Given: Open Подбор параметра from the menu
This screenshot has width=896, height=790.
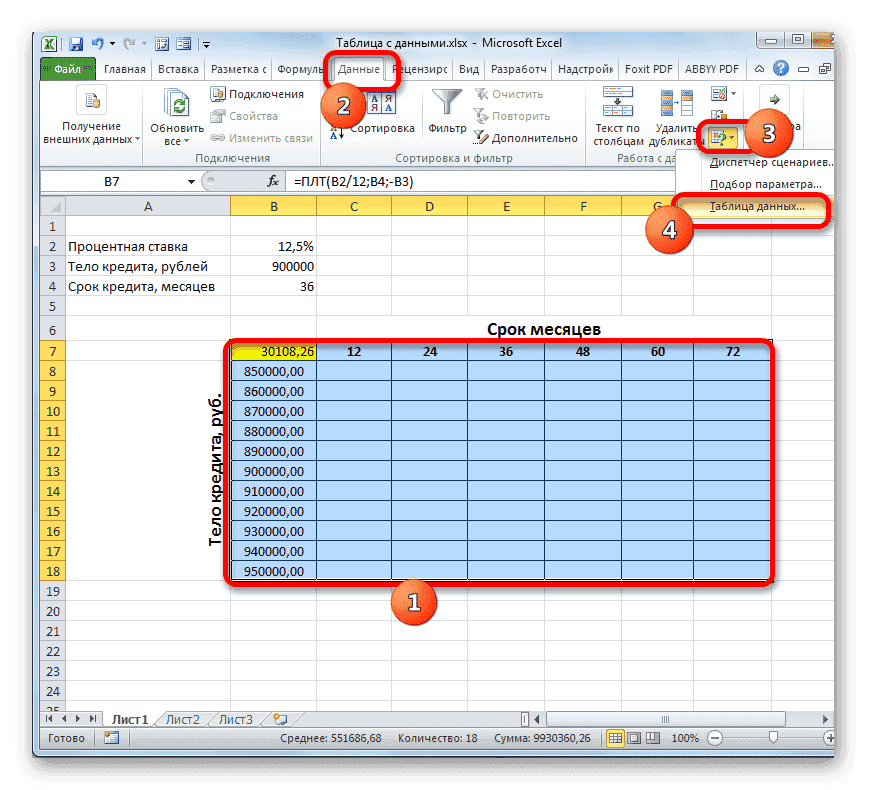Looking at the screenshot, I should point(763,186).
